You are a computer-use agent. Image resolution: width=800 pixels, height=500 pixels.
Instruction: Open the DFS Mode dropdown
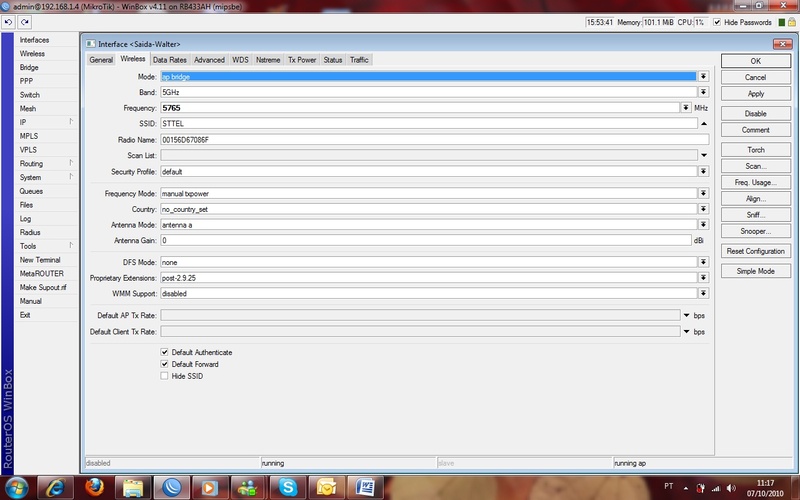click(x=704, y=262)
